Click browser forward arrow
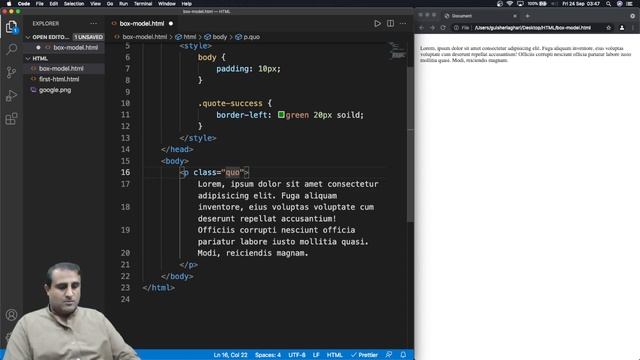The height and width of the screenshot is (360, 640). point(432,28)
